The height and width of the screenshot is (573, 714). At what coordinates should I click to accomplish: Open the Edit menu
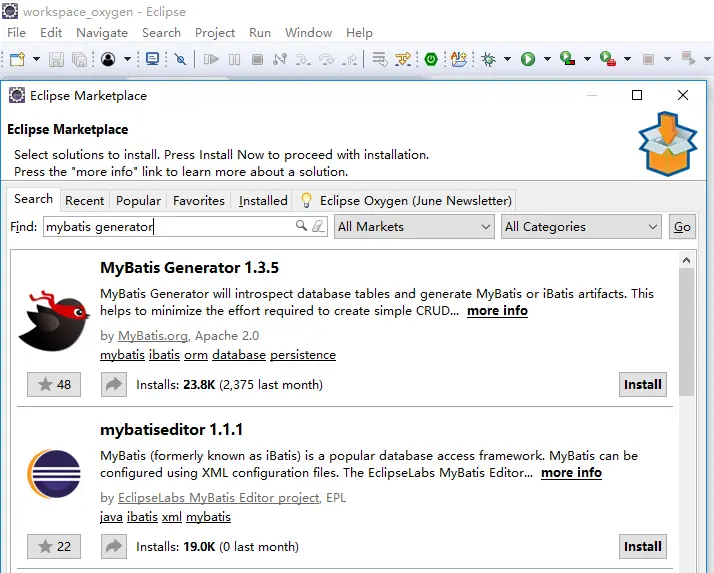click(51, 33)
